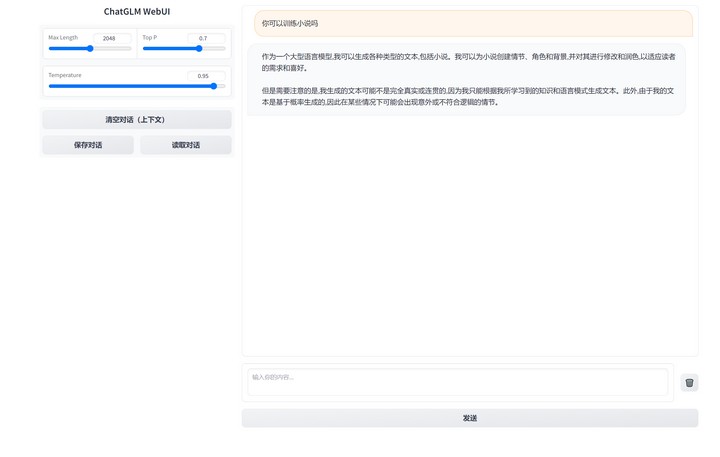Image resolution: width=720 pixels, height=457 pixels.
Task: Load a conversation via 读取对话
Action: coord(186,145)
